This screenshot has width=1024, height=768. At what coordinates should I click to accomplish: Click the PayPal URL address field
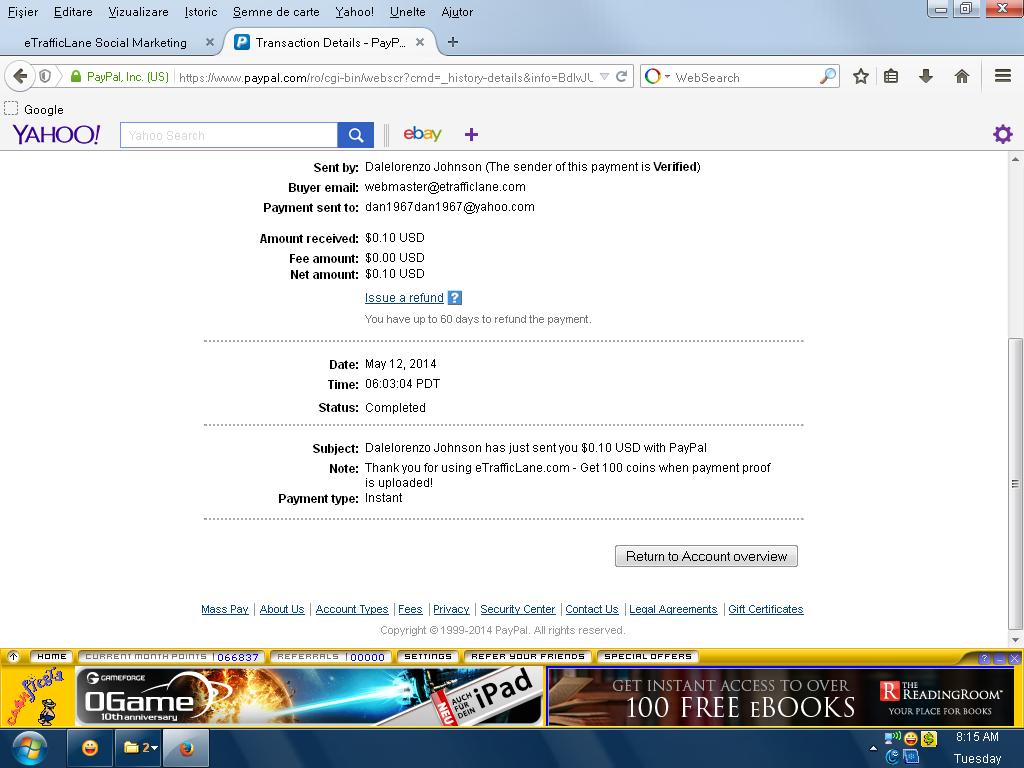386,77
